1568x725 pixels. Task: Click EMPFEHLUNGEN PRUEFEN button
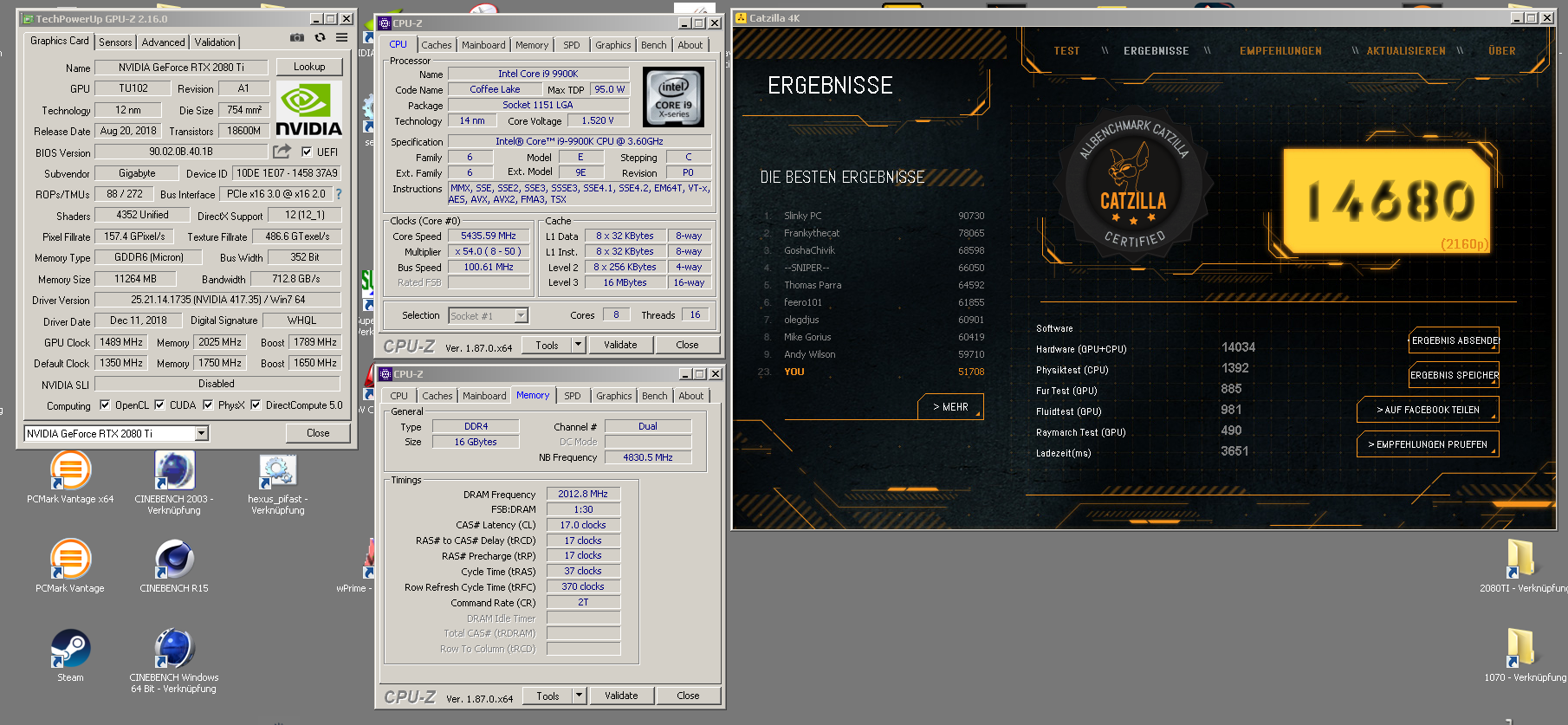tap(1428, 444)
